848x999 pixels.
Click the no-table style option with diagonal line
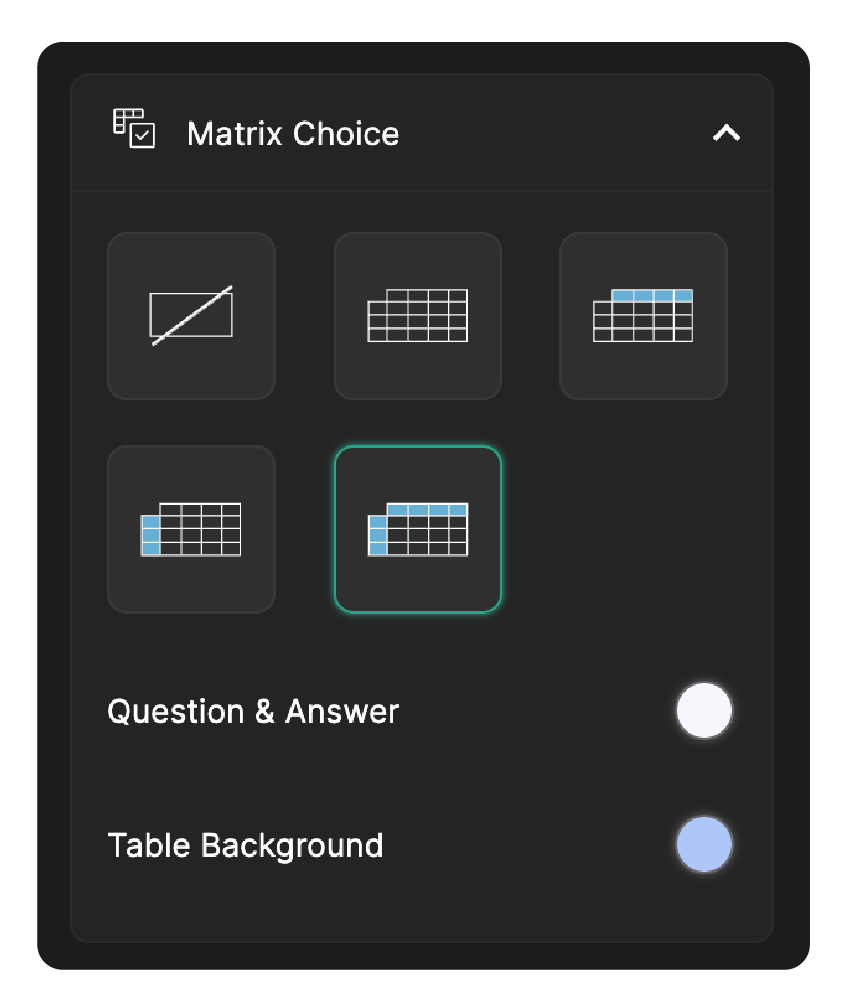click(191, 315)
